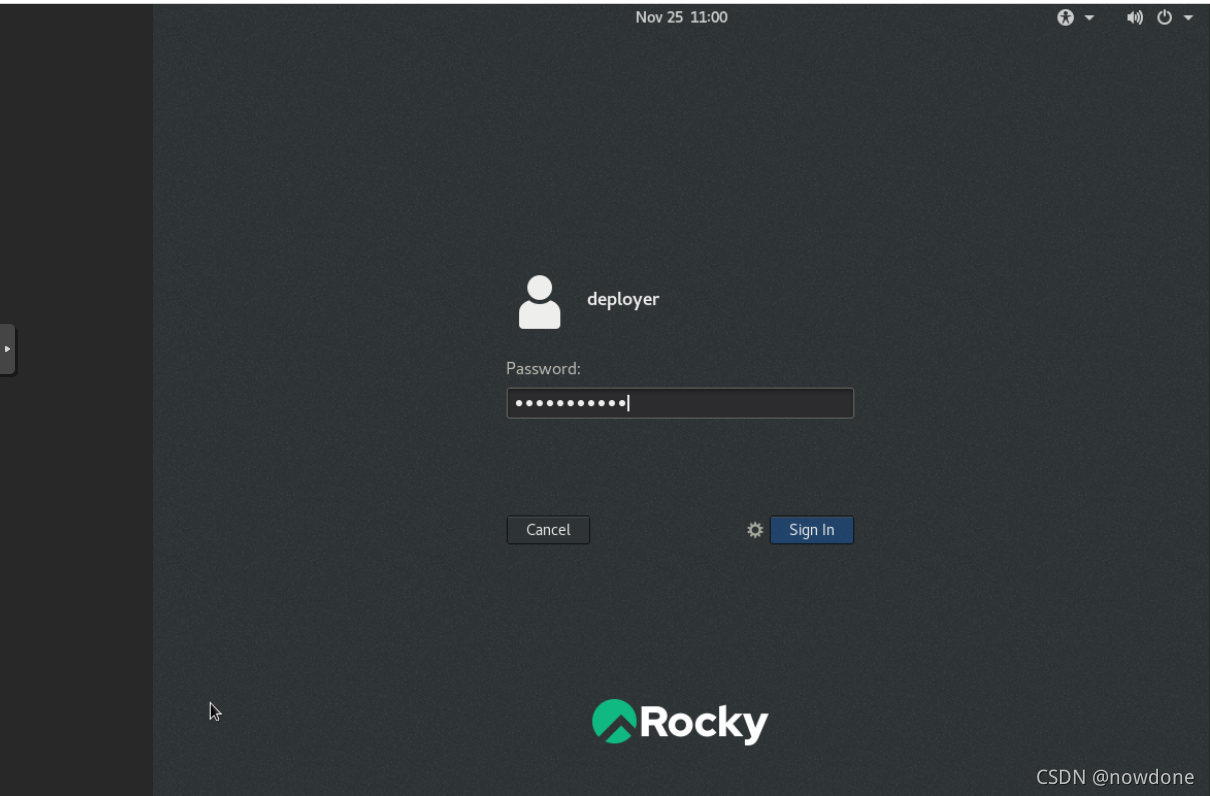Choose a desktop session via the gear dropdown
This screenshot has width=1210, height=796.
[x=755, y=530]
